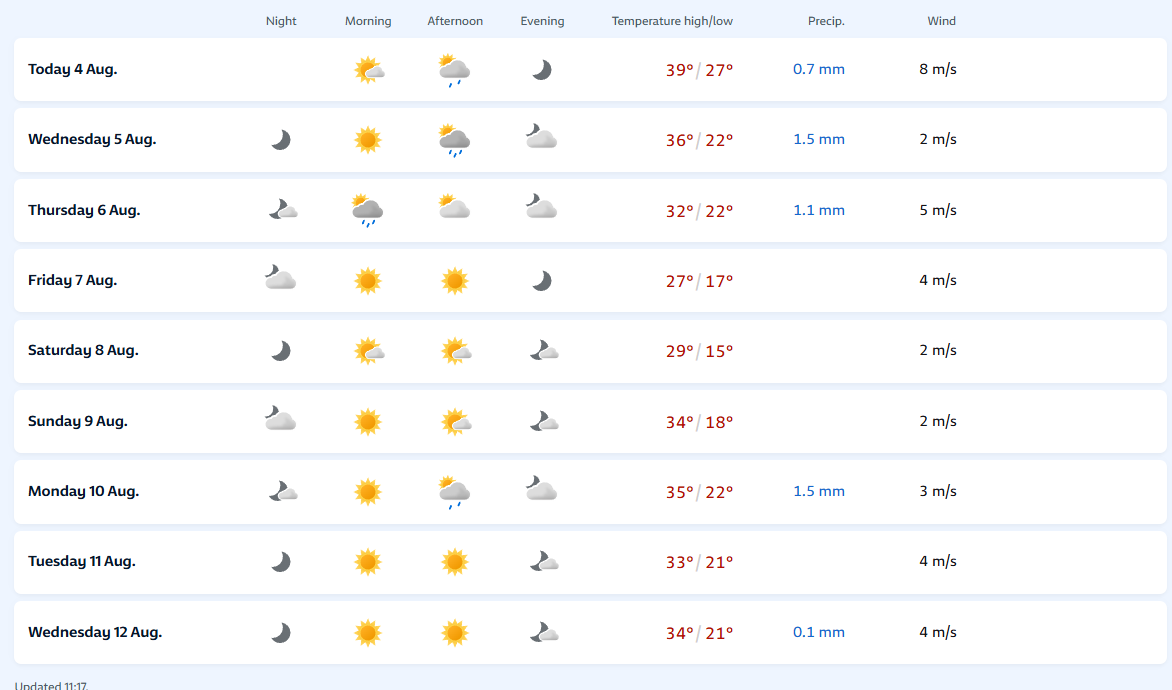Click Monday 10 Aug. afternoon rain icon

(454, 493)
